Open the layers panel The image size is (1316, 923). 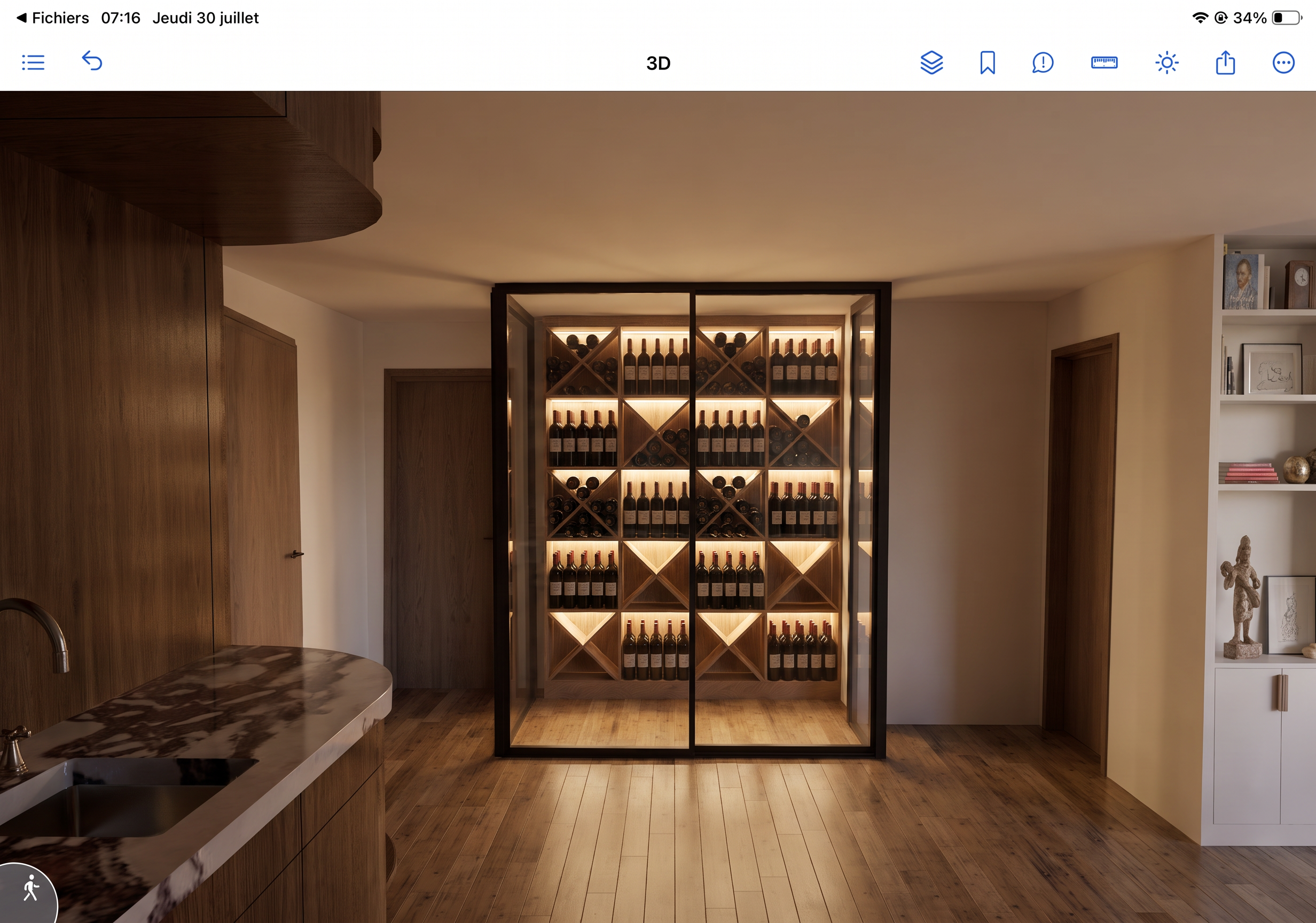click(x=931, y=62)
